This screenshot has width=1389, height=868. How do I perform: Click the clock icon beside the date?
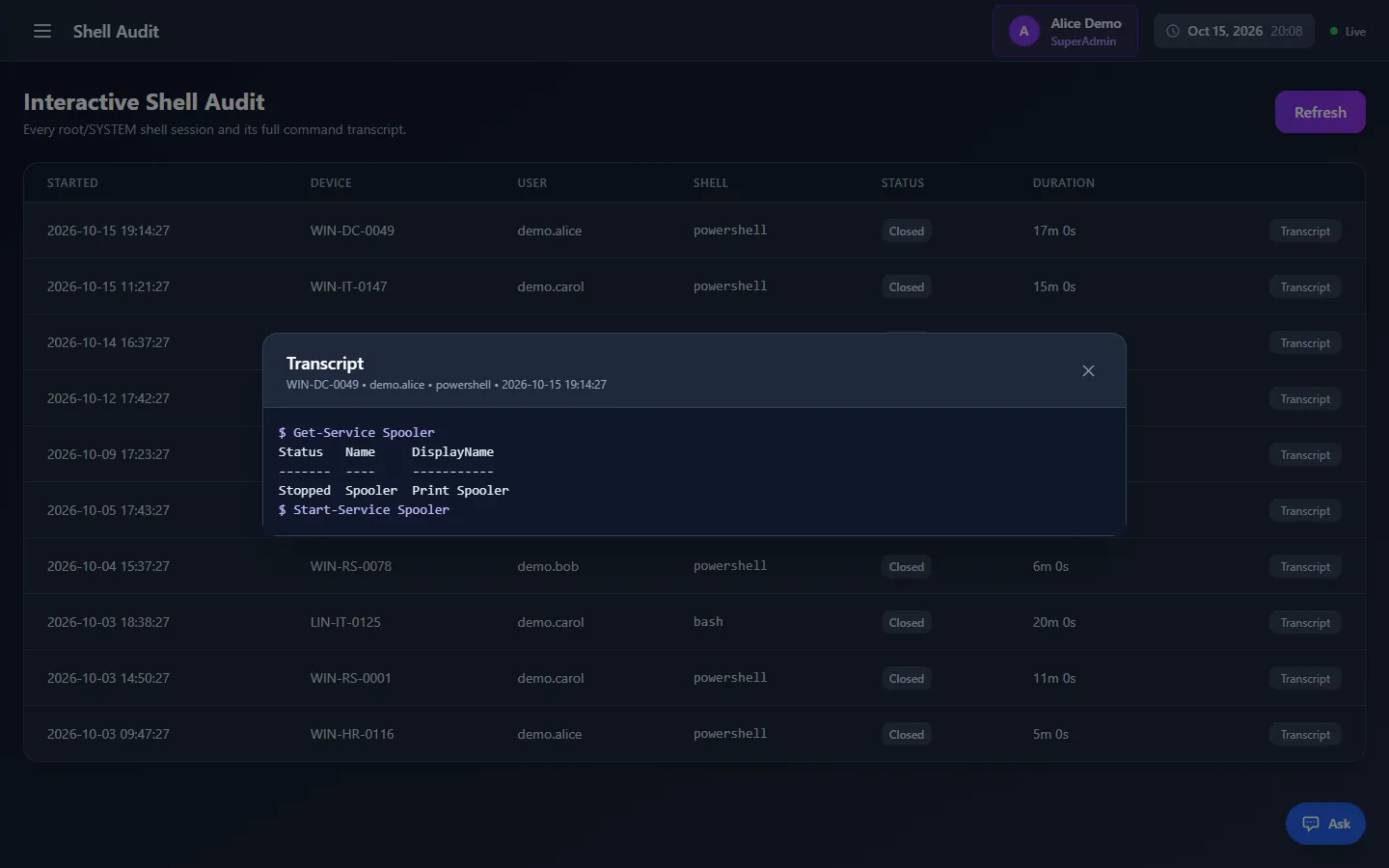pyautogui.click(x=1173, y=31)
